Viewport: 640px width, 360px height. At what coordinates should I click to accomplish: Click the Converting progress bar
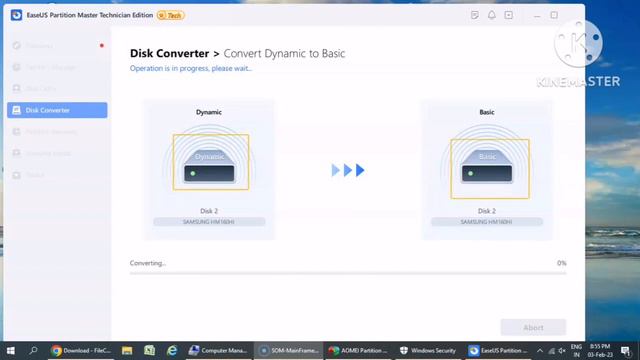[x=348, y=273]
